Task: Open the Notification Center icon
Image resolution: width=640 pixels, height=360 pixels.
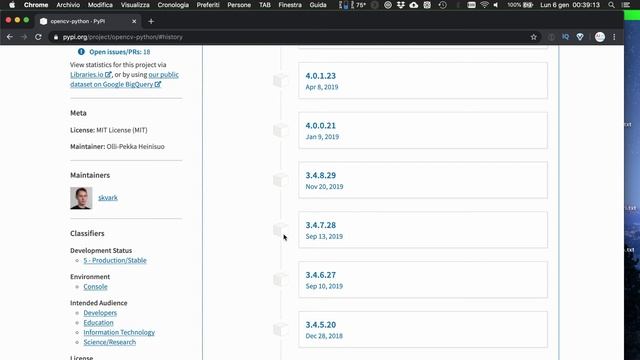Action: coord(625,5)
